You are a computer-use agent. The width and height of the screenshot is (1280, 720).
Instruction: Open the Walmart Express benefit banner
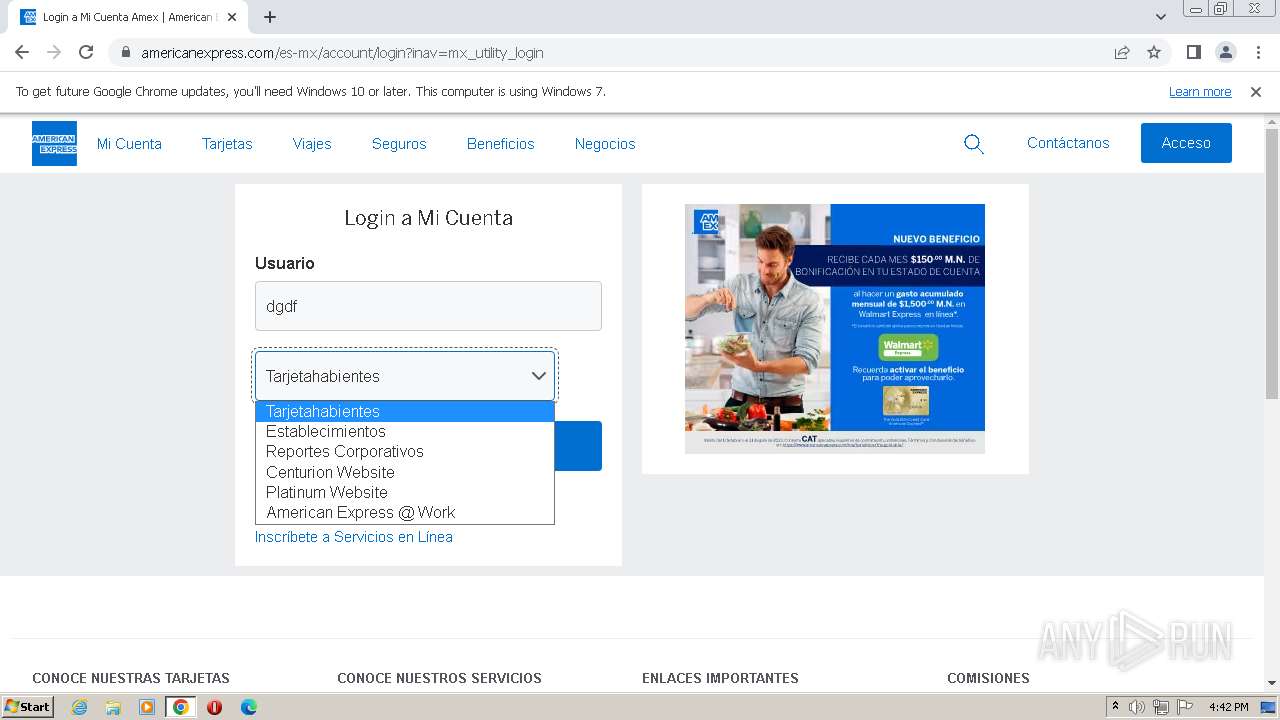click(x=835, y=328)
